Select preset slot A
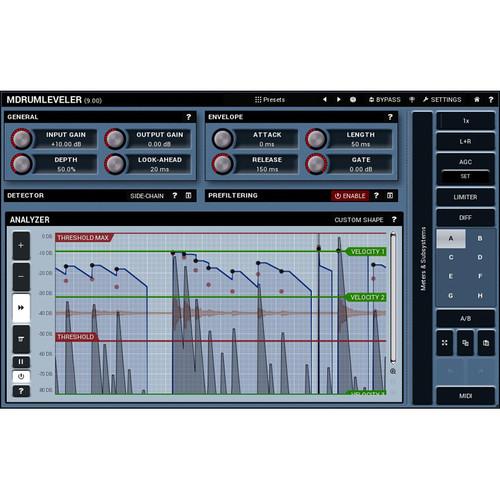Screen dimensions: 500x500 tap(451, 238)
